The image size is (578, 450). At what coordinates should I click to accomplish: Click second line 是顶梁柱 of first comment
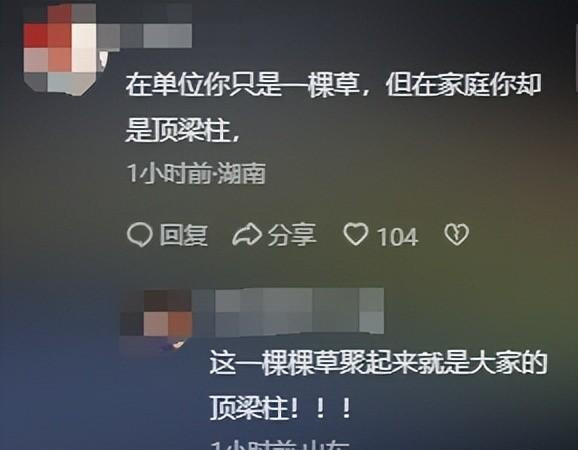coord(183,130)
